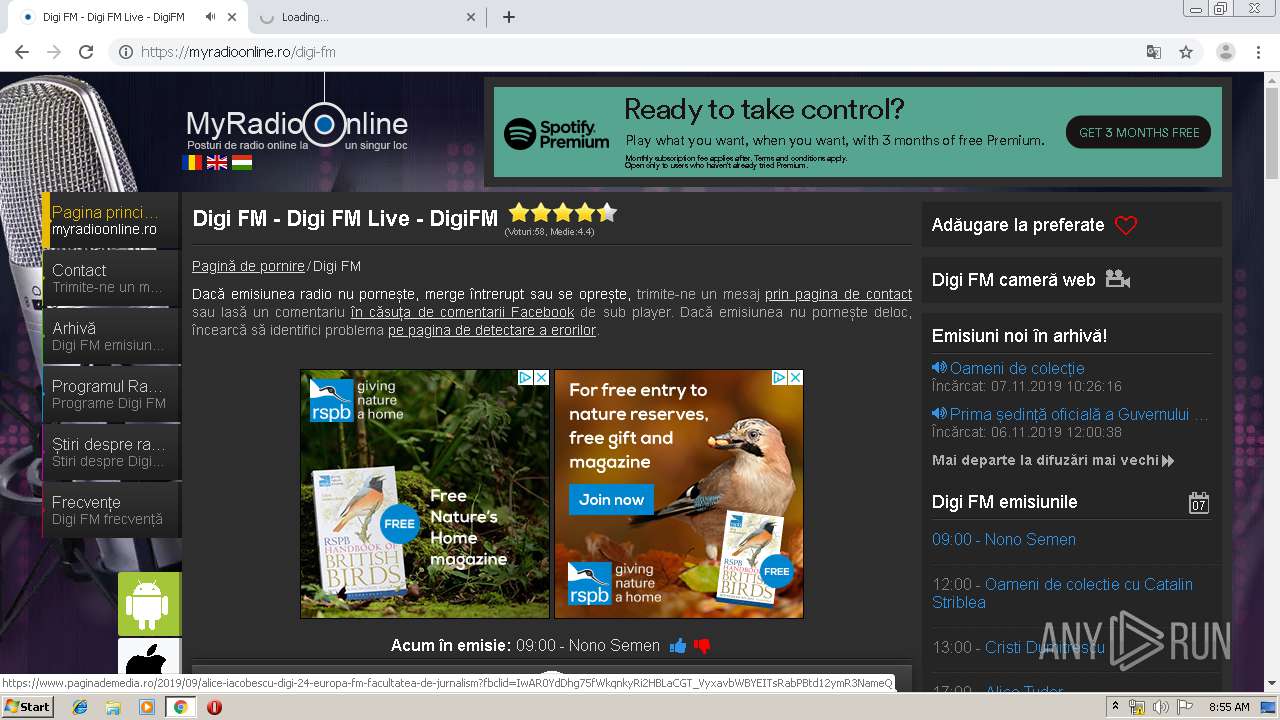Open the Windows Start menu
Viewport: 1280px width, 720px height.
point(28,707)
